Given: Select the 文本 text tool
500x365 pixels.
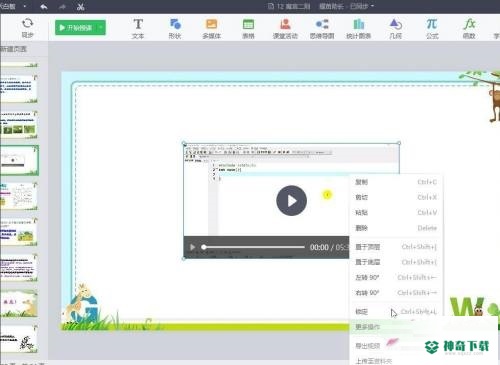Looking at the screenshot, I should 138,29.
